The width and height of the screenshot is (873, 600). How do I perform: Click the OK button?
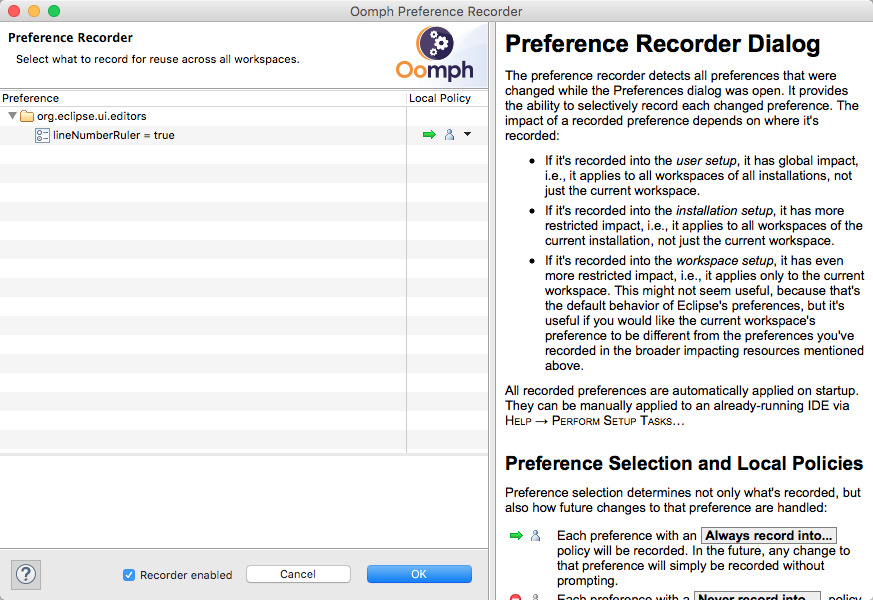click(x=419, y=574)
